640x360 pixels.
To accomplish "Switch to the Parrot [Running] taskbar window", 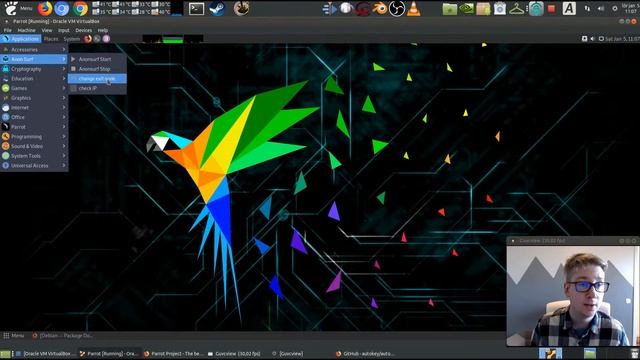I will (108, 353).
